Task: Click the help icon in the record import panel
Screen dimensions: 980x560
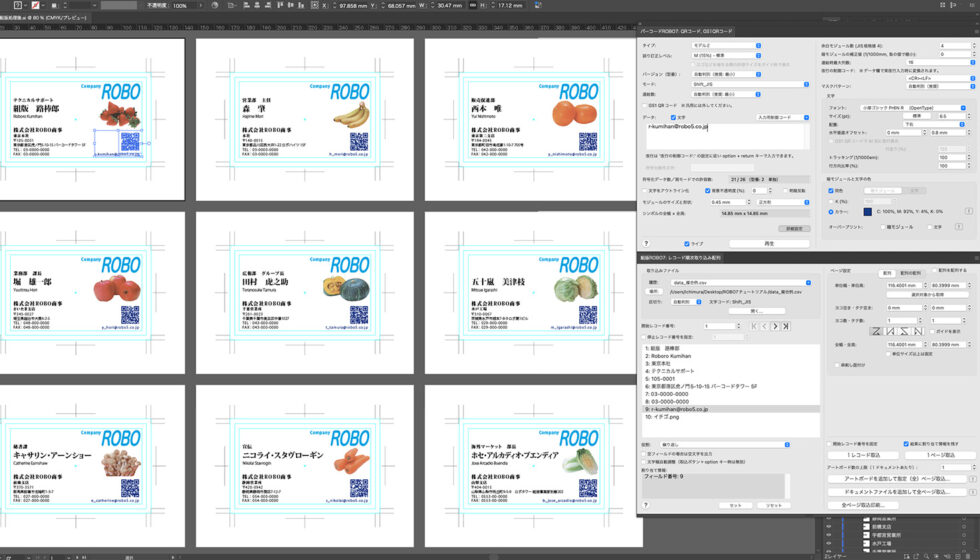Action: coord(646,506)
